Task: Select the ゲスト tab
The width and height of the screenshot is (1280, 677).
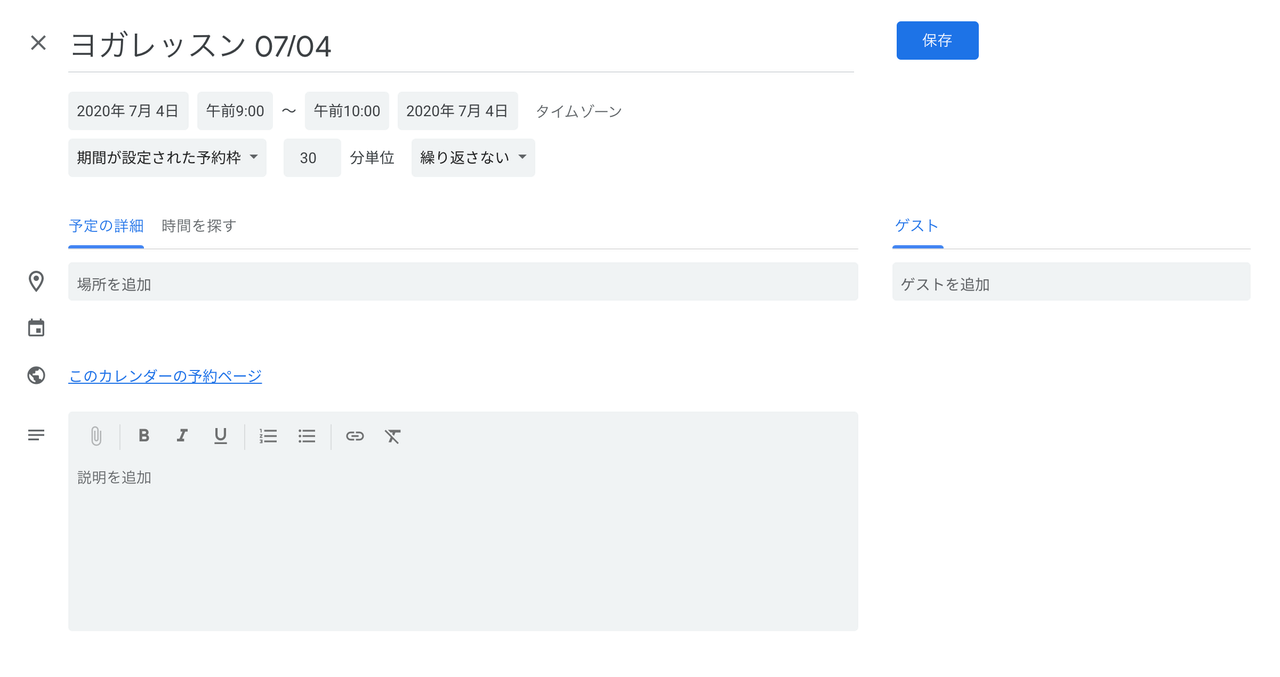Action: [x=917, y=226]
